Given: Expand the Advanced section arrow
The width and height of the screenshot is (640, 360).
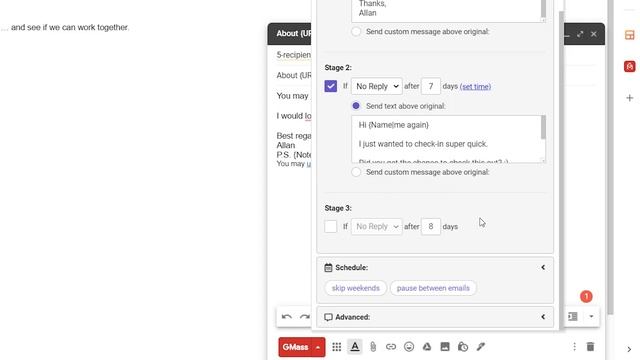Looking at the screenshot, I should click(x=543, y=317).
